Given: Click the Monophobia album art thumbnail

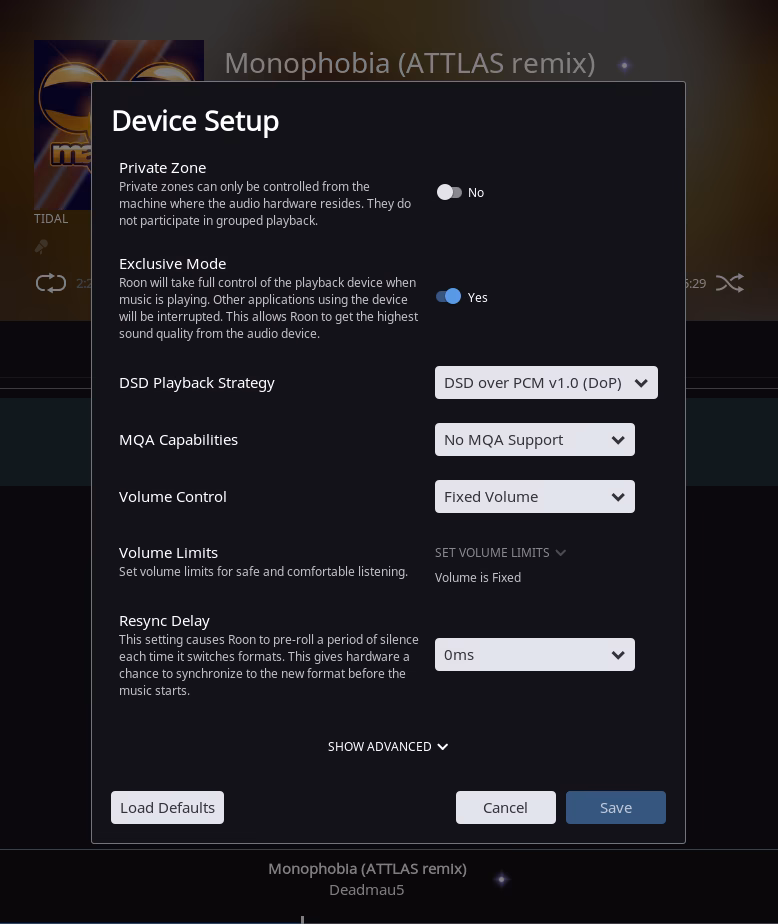Looking at the screenshot, I should pos(63,125).
